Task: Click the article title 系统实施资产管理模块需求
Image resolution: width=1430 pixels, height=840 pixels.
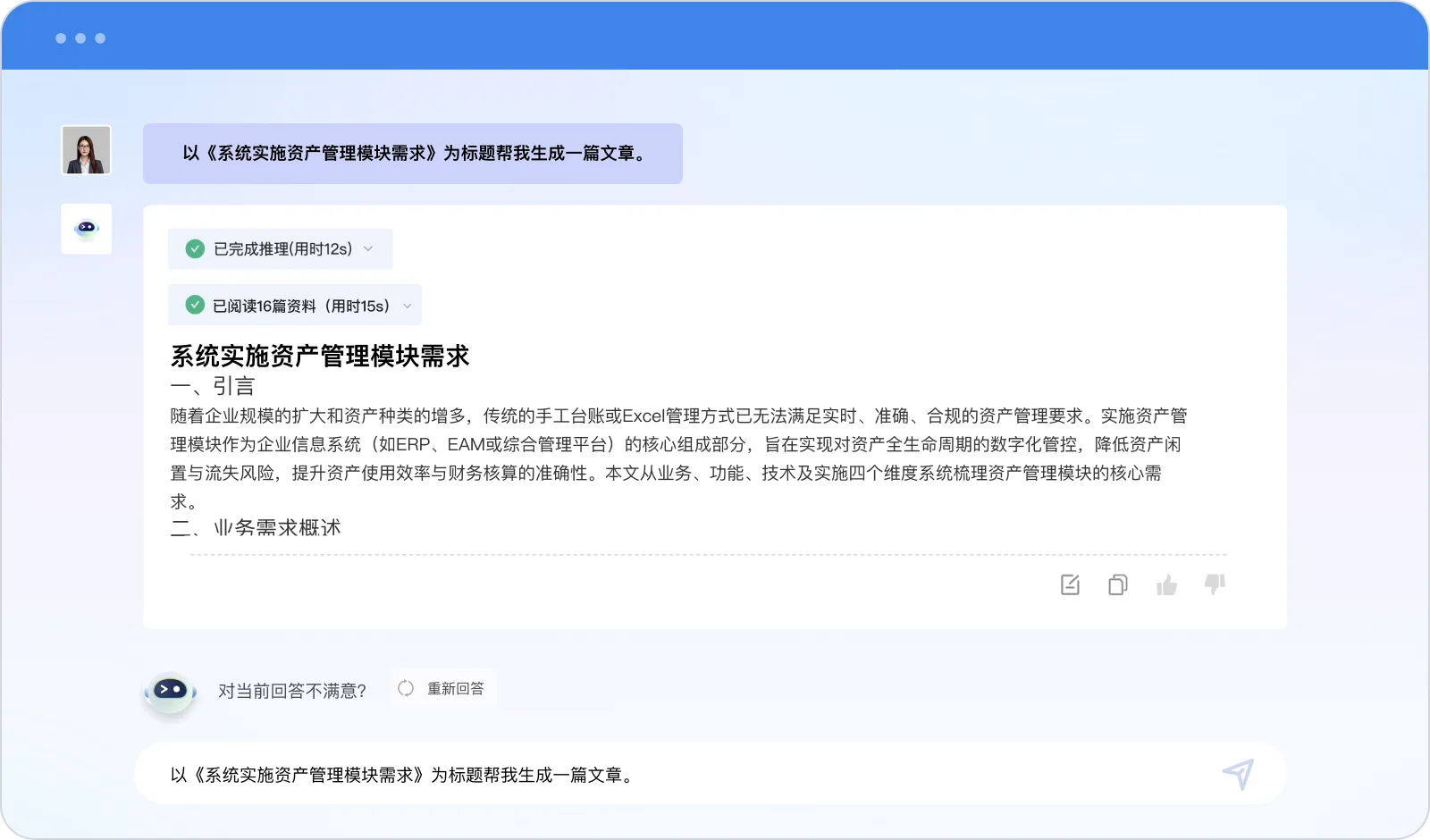Action: click(x=320, y=356)
